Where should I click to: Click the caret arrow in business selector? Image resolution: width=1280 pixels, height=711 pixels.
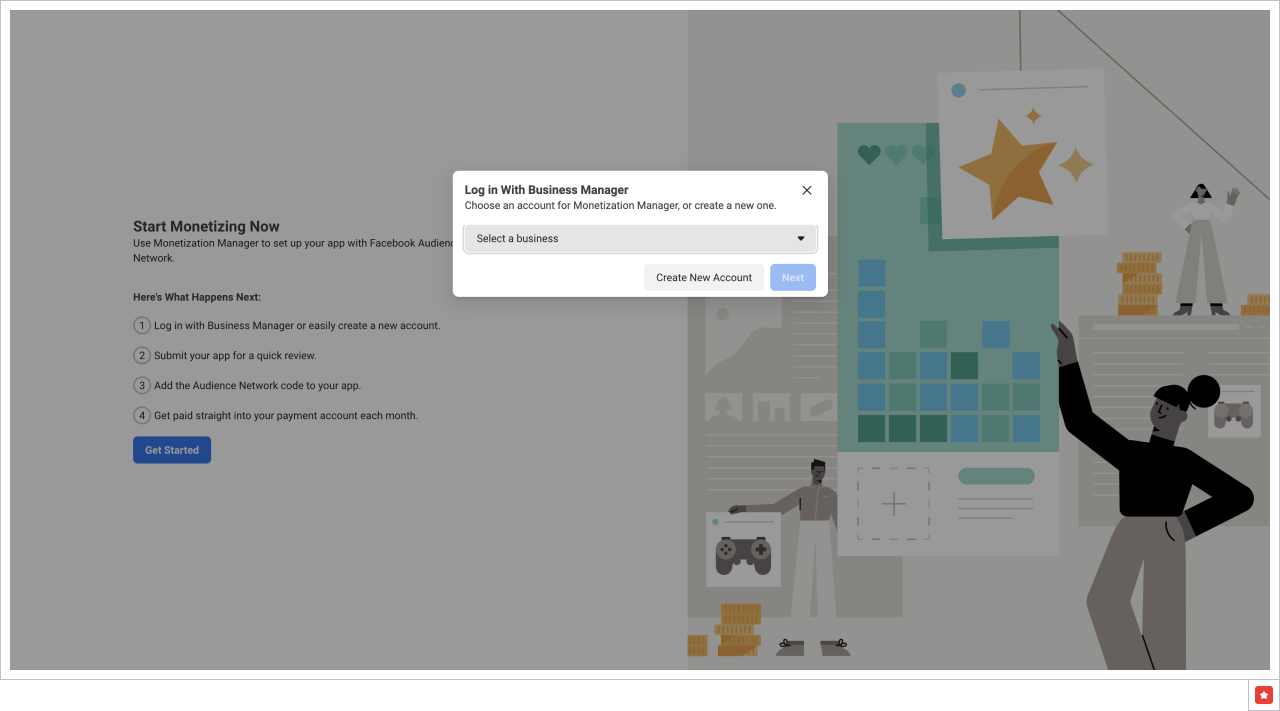[x=800, y=239]
